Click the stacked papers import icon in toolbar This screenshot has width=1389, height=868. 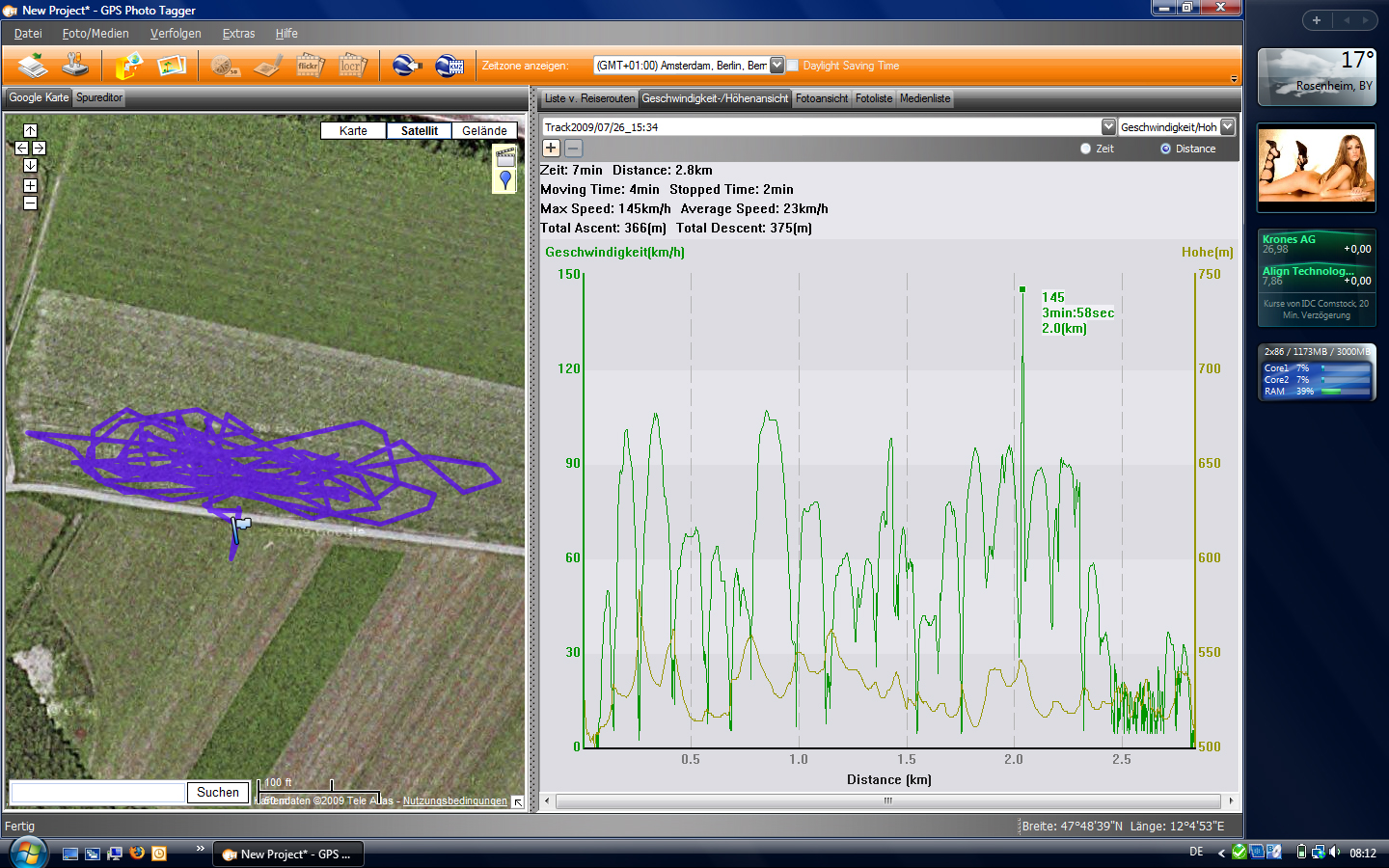(x=33, y=66)
